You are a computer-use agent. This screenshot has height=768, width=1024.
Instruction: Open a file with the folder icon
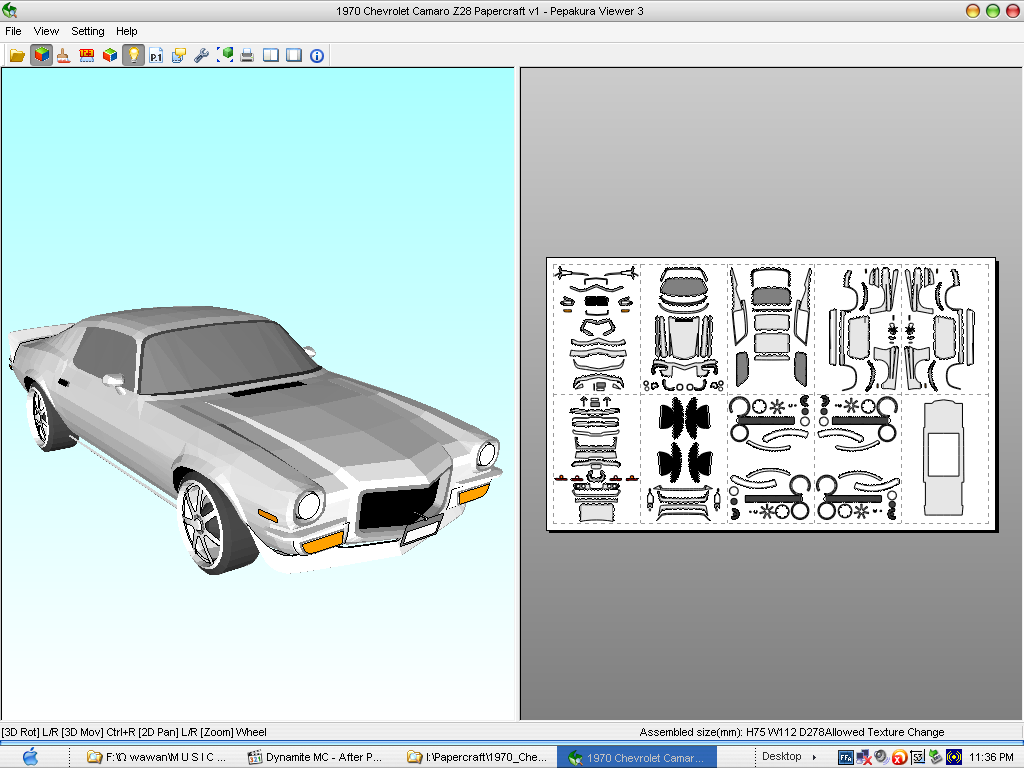tap(17, 56)
